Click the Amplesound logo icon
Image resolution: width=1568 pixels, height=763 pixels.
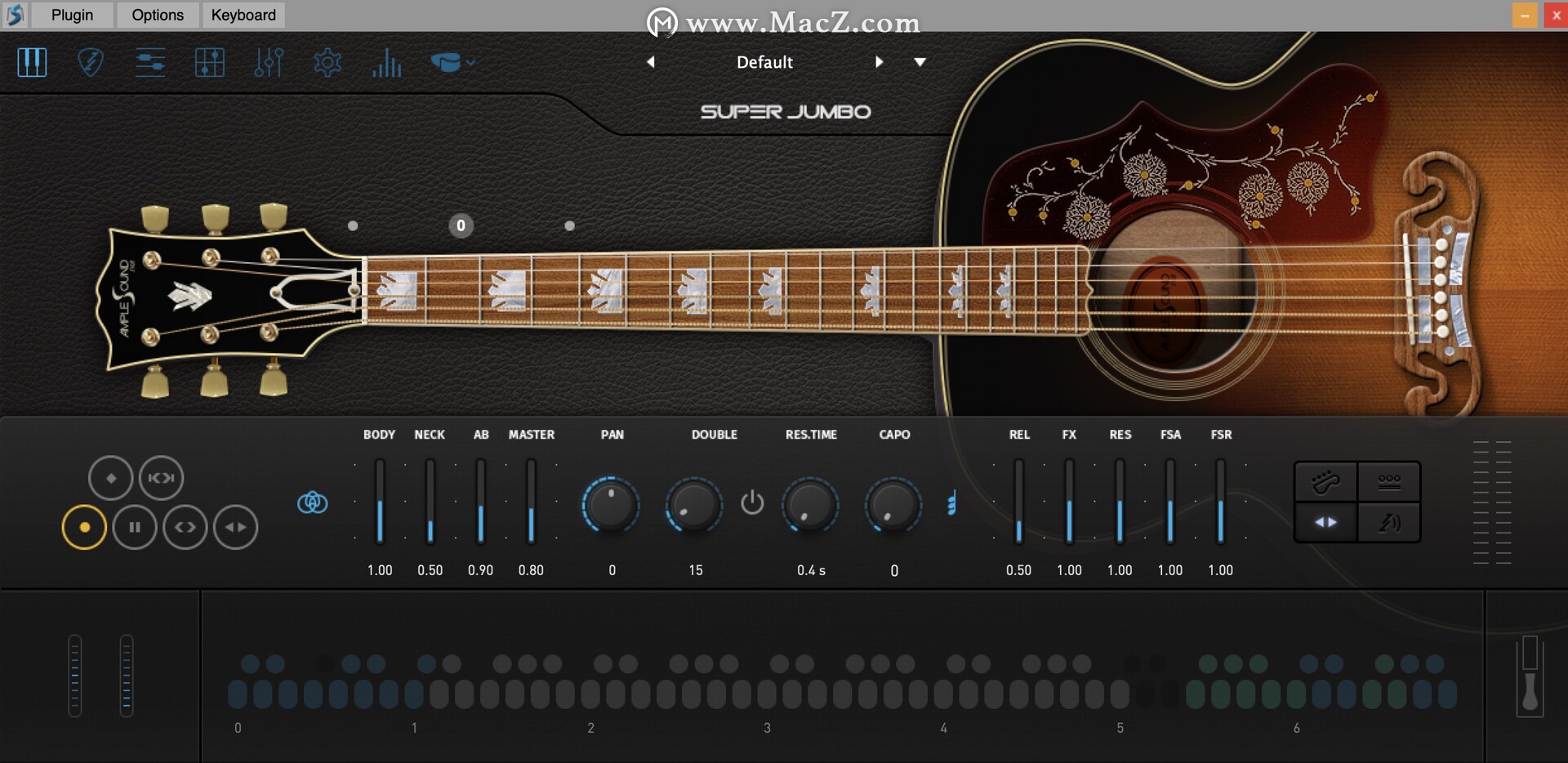(x=15, y=15)
